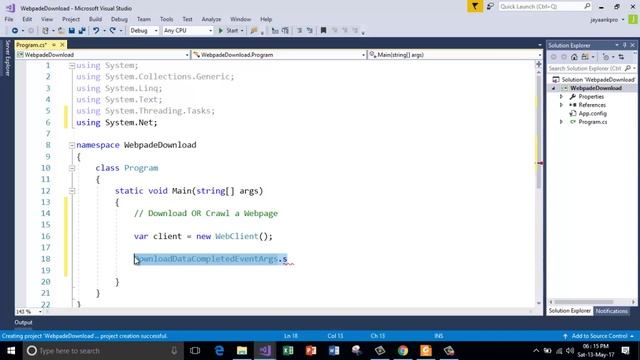Click the feedback icon beside Quick Launch
The width and height of the screenshot is (640, 360).
click(490, 7)
